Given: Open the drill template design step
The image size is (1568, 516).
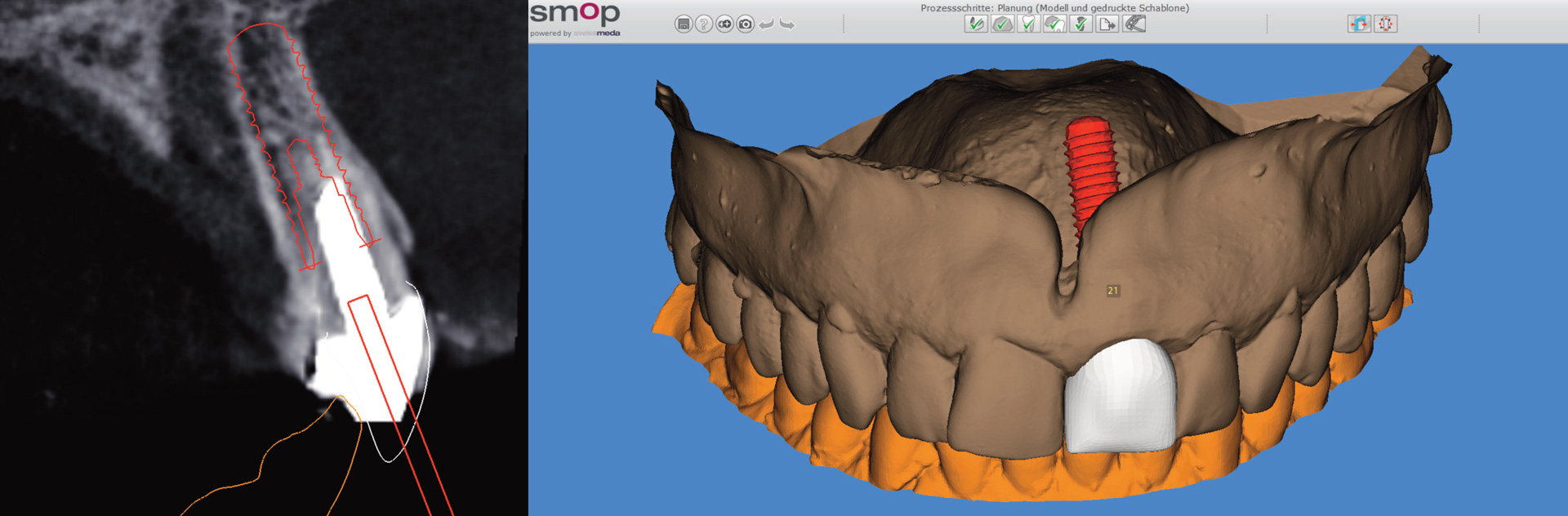Looking at the screenshot, I should point(1134,24).
